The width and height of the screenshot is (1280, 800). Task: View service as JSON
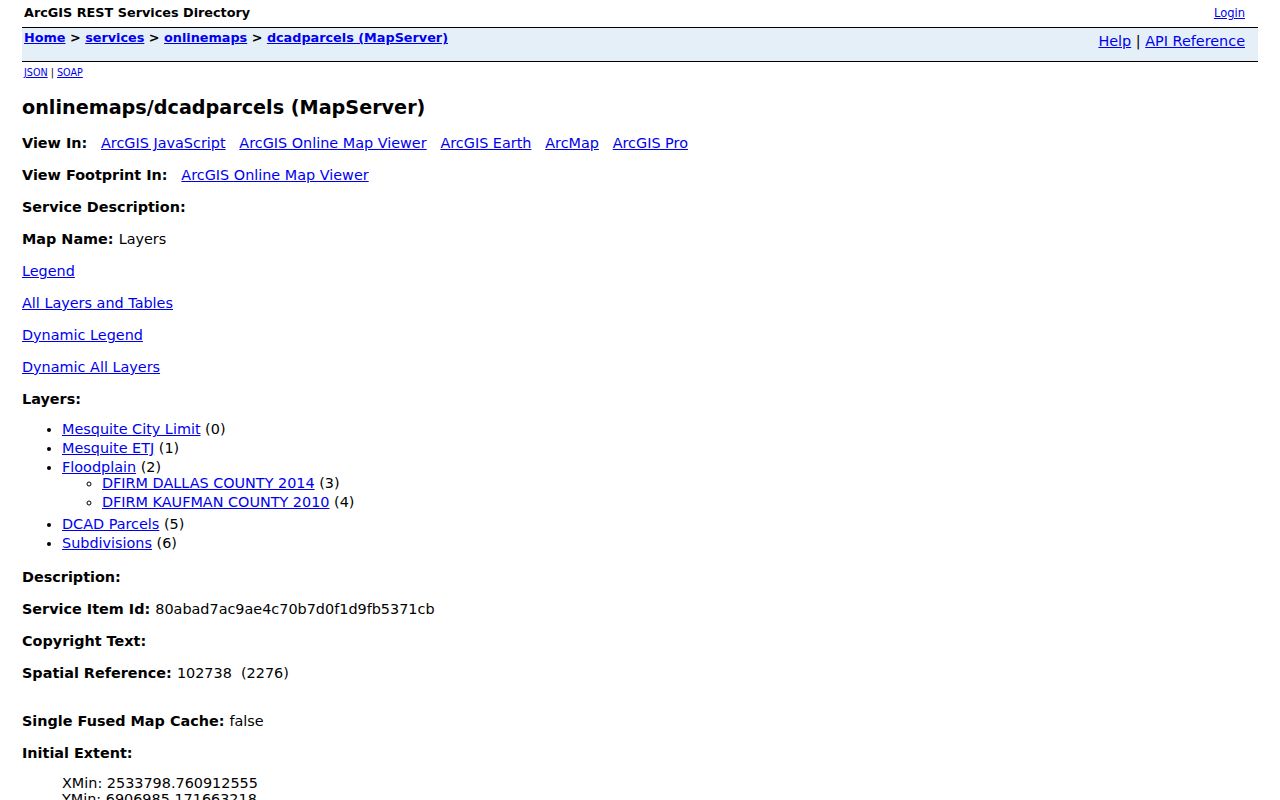pos(36,72)
